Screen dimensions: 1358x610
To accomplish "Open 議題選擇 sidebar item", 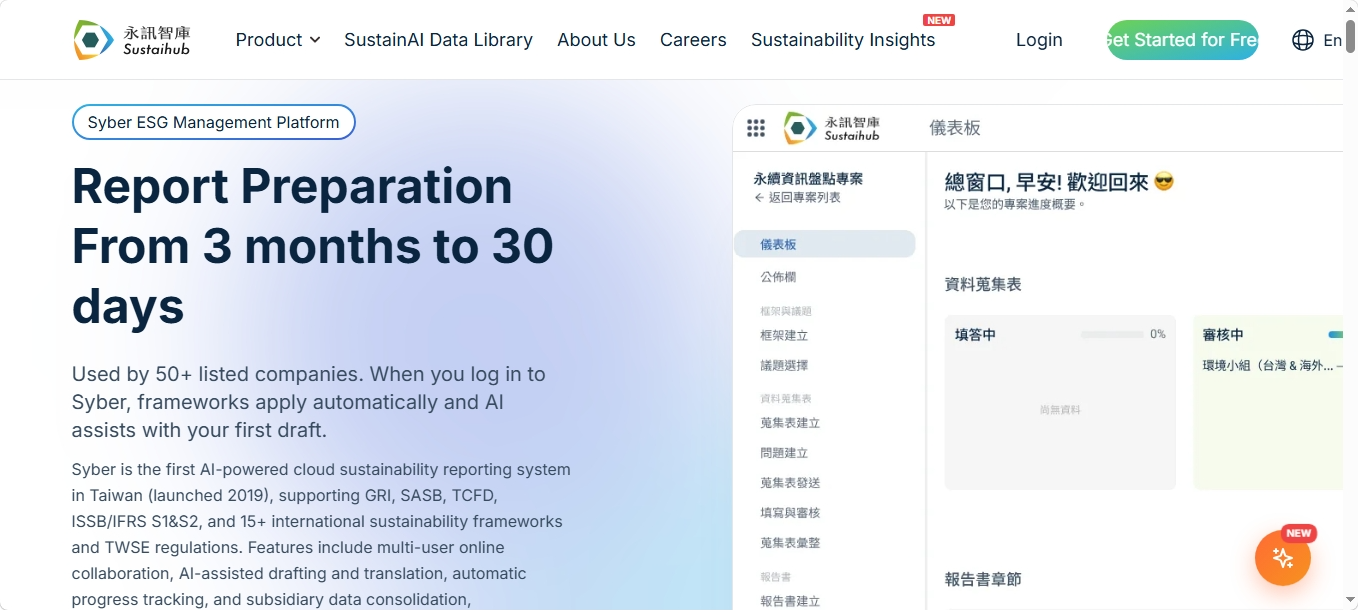I will [x=784, y=366].
